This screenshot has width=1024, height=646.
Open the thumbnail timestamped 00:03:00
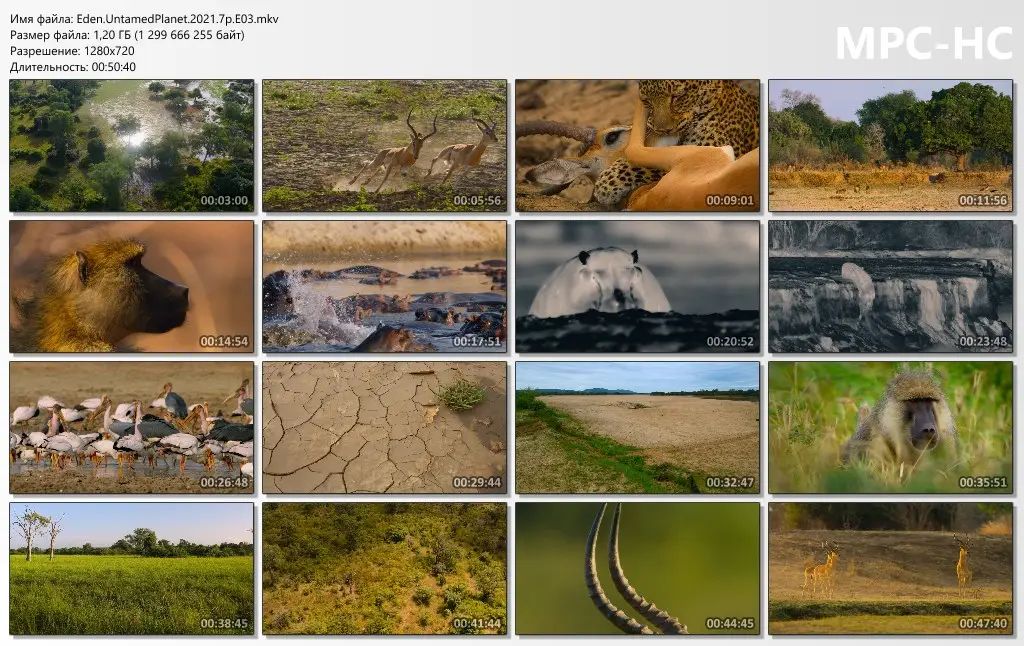tap(132, 146)
